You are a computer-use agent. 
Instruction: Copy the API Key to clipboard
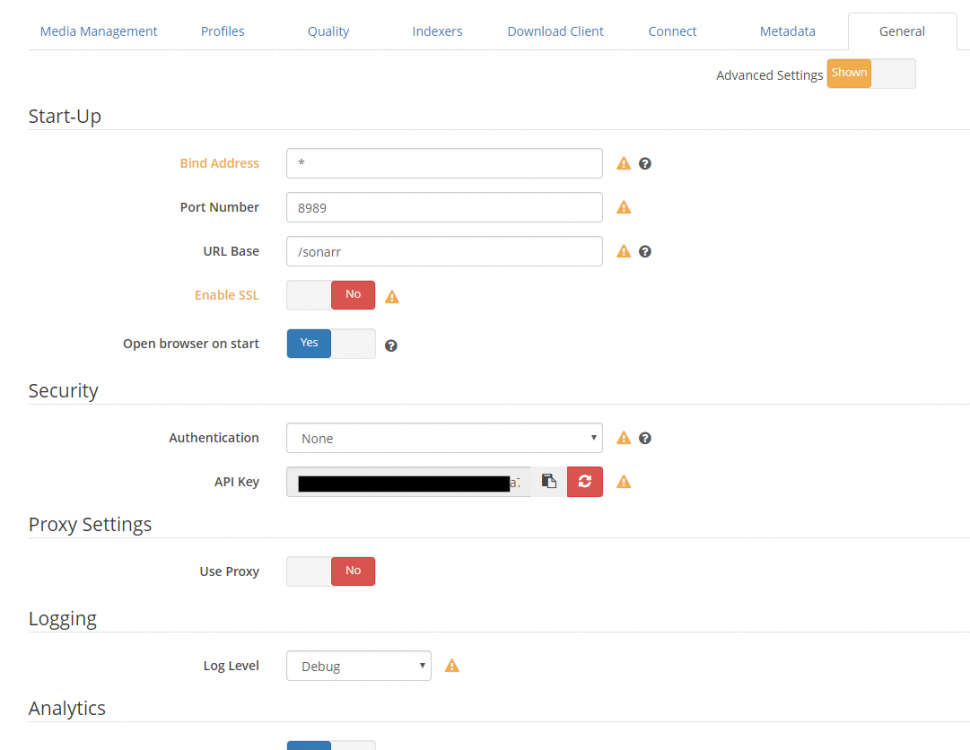(549, 481)
